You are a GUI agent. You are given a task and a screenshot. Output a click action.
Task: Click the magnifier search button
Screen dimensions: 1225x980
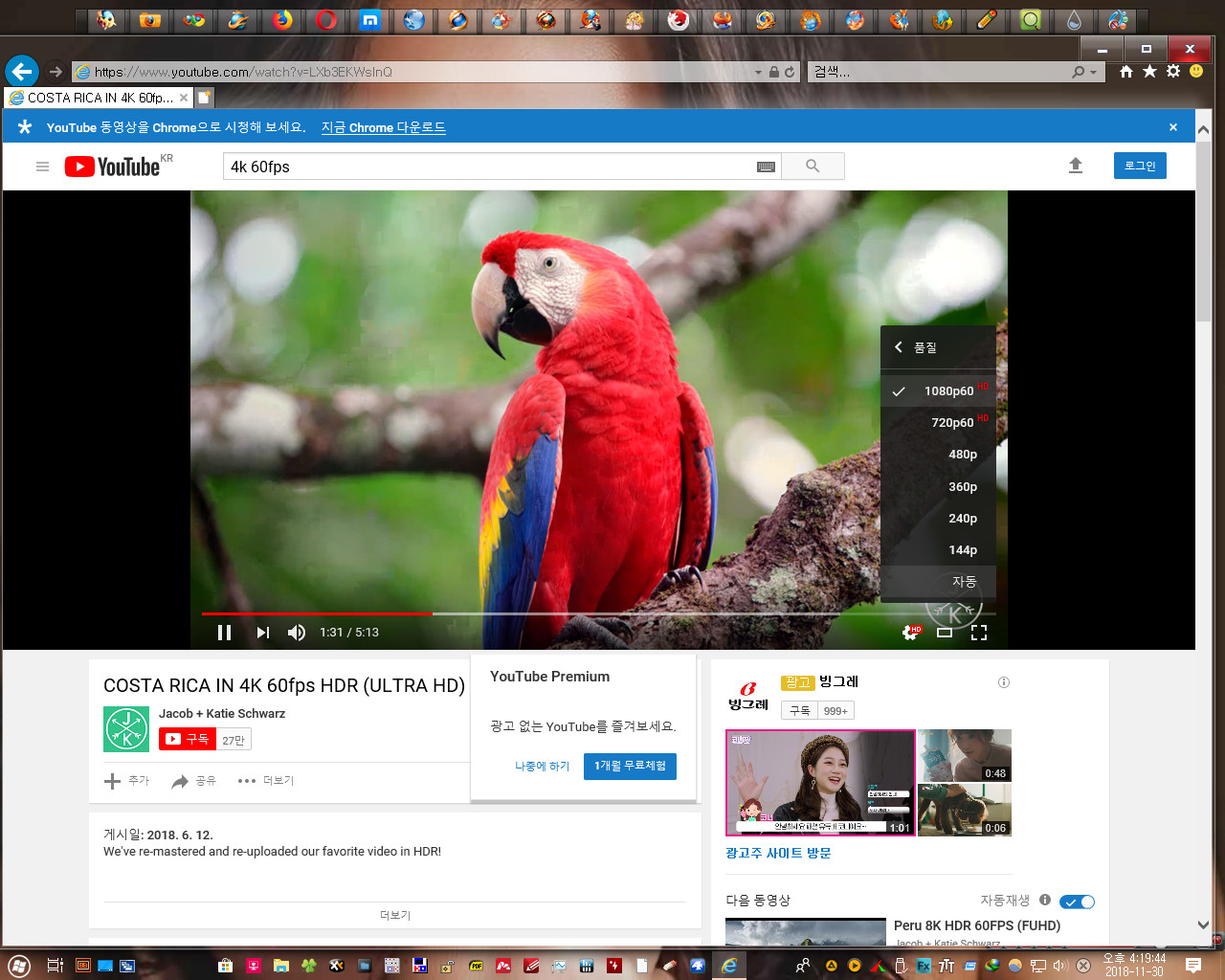coord(813,167)
